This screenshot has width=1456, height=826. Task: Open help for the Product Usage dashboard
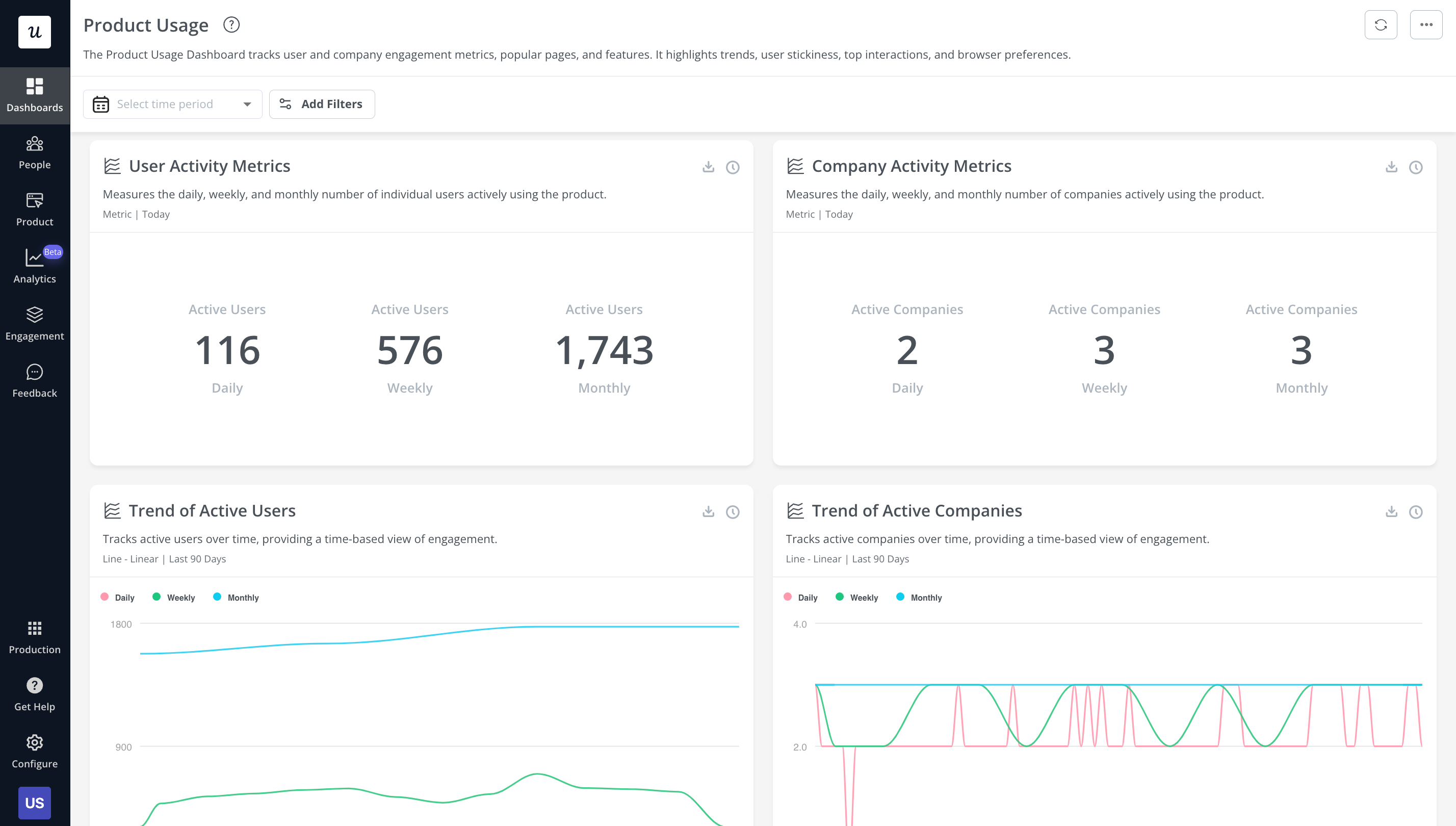[x=231, y=25]
